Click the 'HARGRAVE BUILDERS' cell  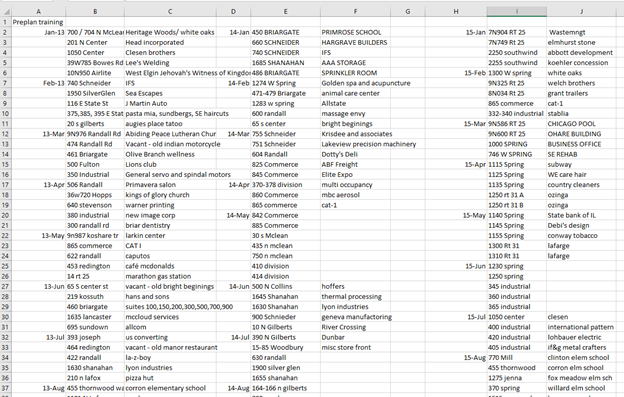(x=355, y=43)
